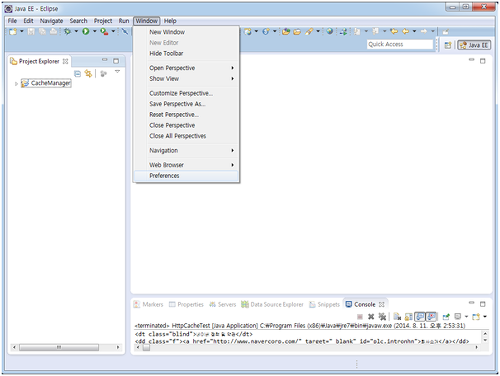Switch to the Markers tab
This screenshot has height=376, width=500.
click(149, 304)
